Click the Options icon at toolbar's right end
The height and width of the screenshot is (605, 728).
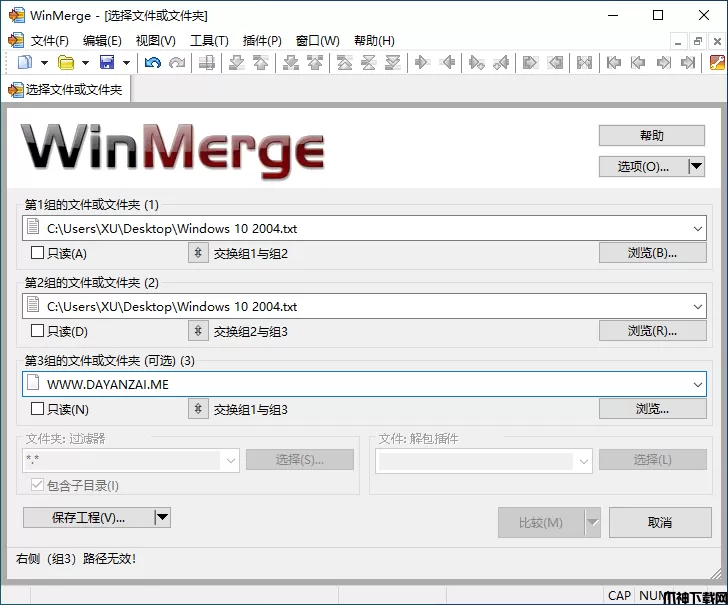tap(716, 63)
